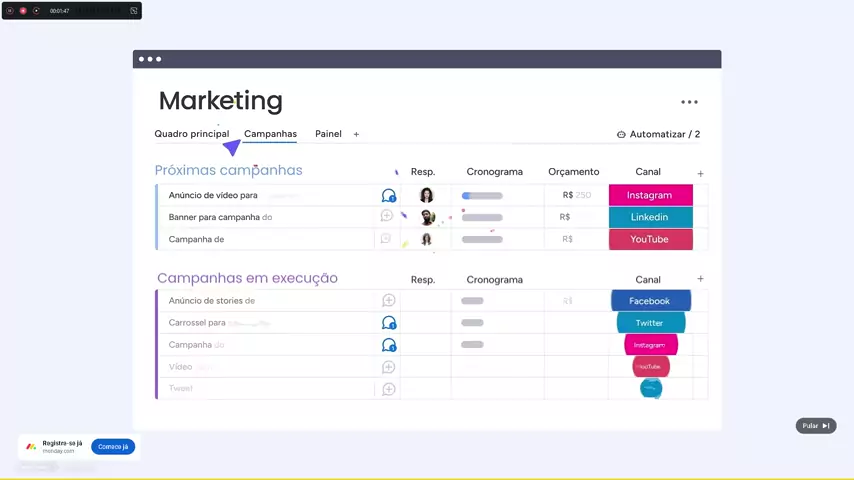Click the add-update icon on 'Anúncio de stories'
Viewport: 854px width, 480px height.
point(388,301)
